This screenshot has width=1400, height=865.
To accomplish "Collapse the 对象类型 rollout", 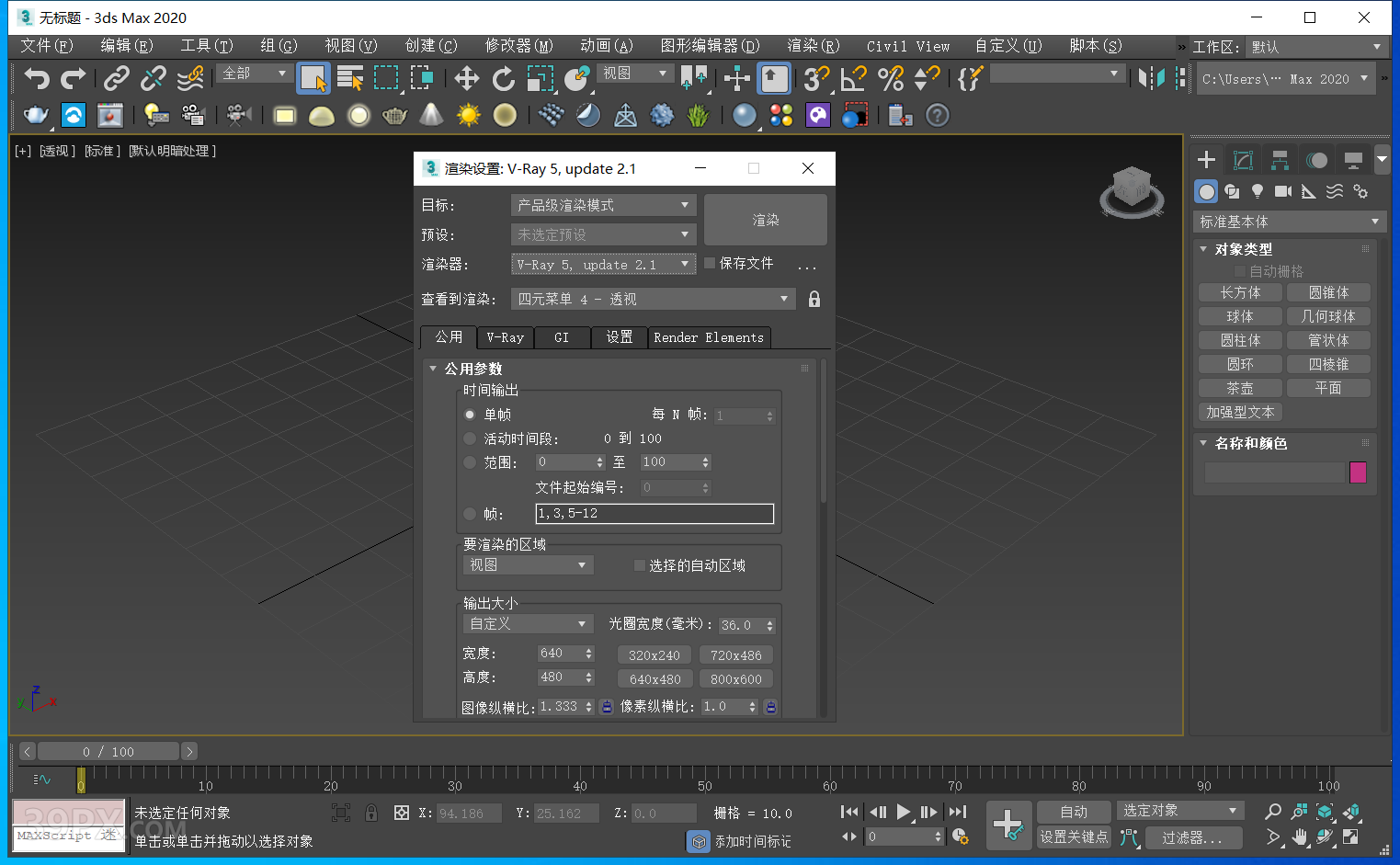I will (x=1203, y=249).
